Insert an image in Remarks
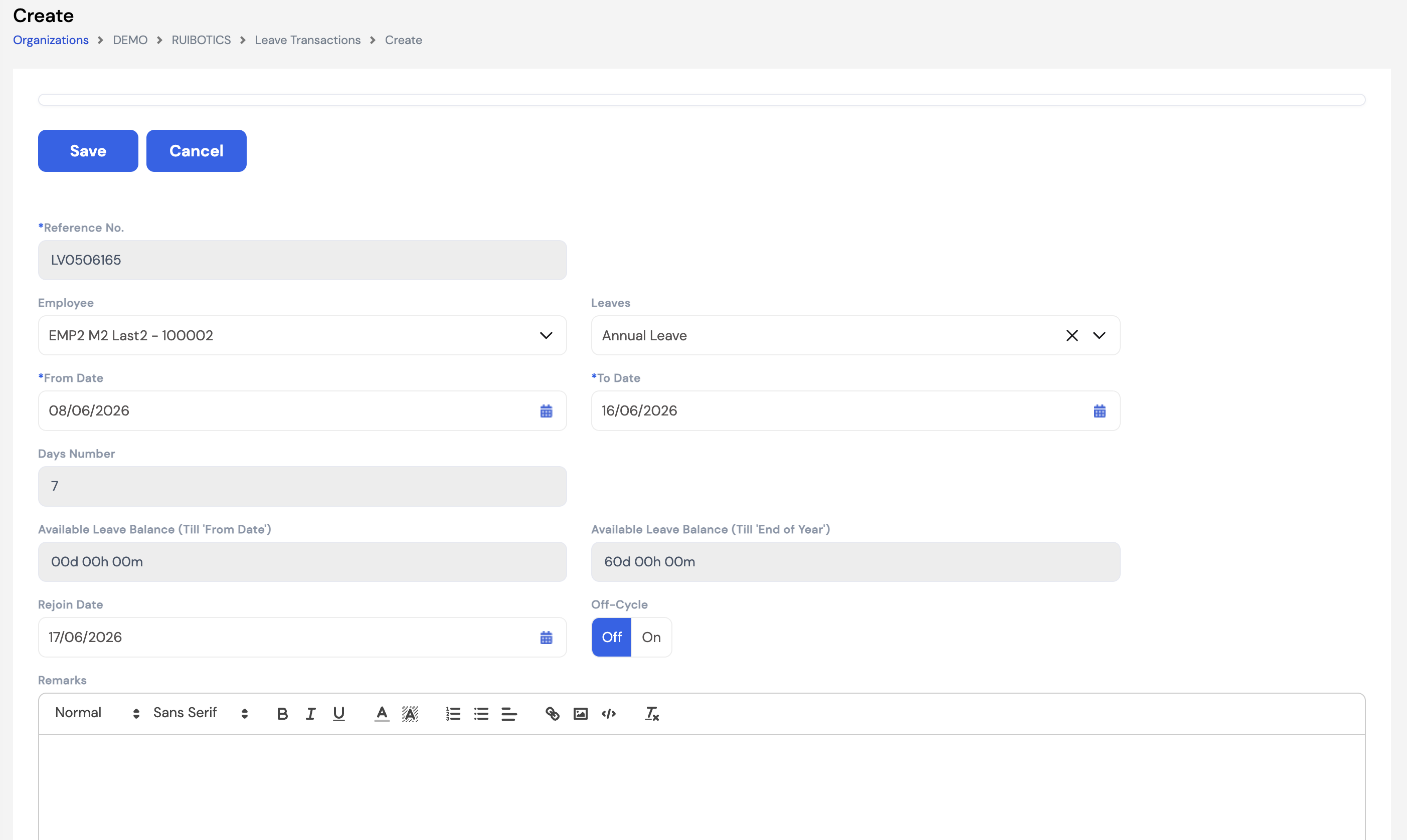Viewport: 1407px width, 840px height. point(580,713)
